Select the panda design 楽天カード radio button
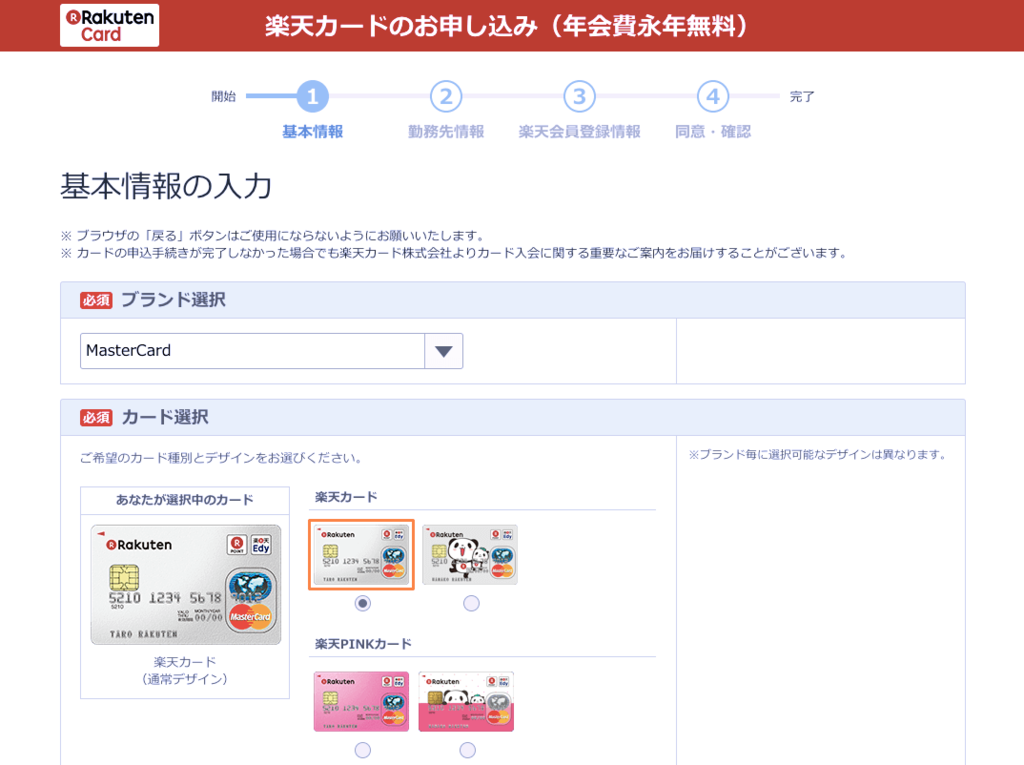This screenshot has width=1024, height=765. click(471, 603)
